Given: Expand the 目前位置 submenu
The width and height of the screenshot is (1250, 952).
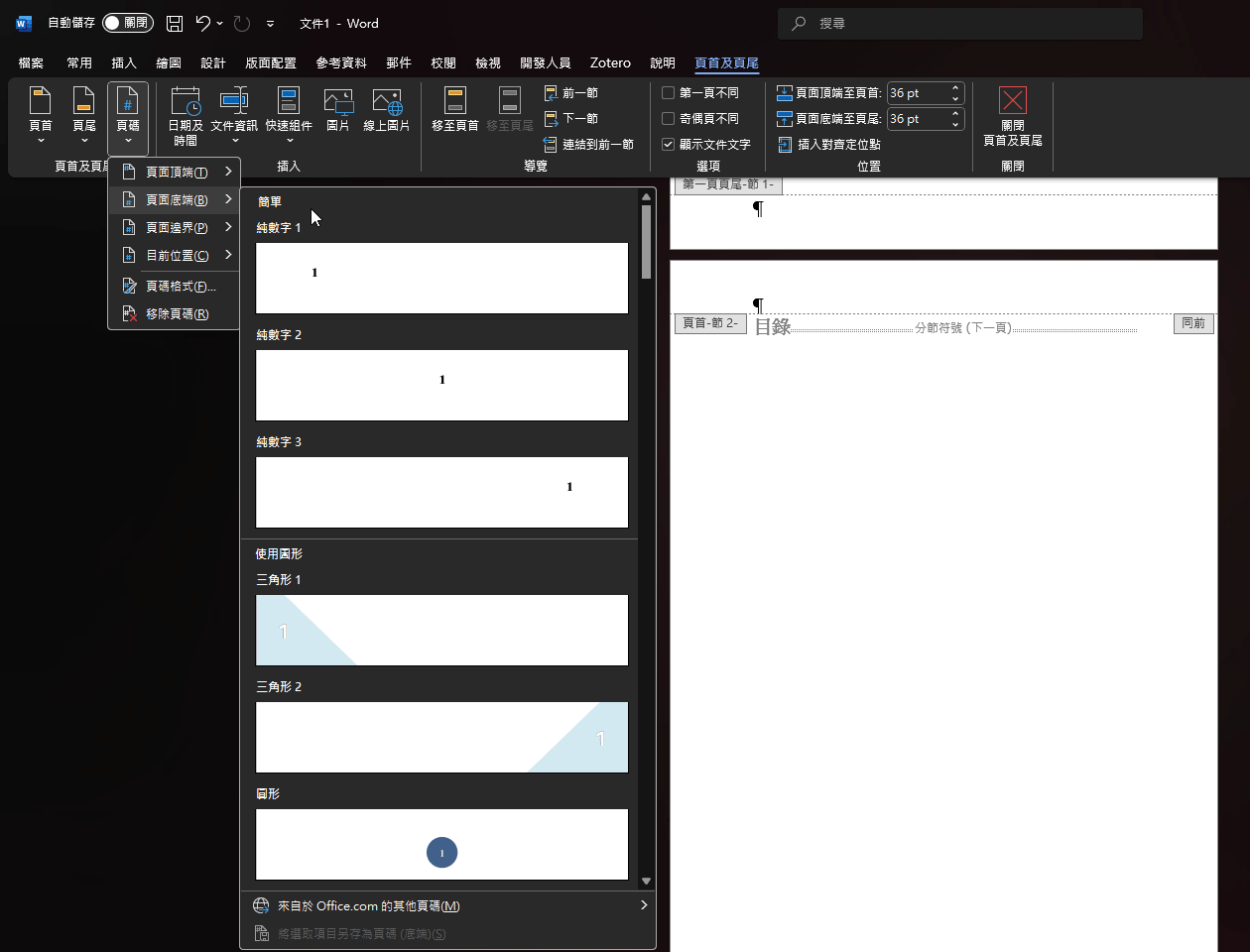Looking at the screenshot, I should pos(175,255).
